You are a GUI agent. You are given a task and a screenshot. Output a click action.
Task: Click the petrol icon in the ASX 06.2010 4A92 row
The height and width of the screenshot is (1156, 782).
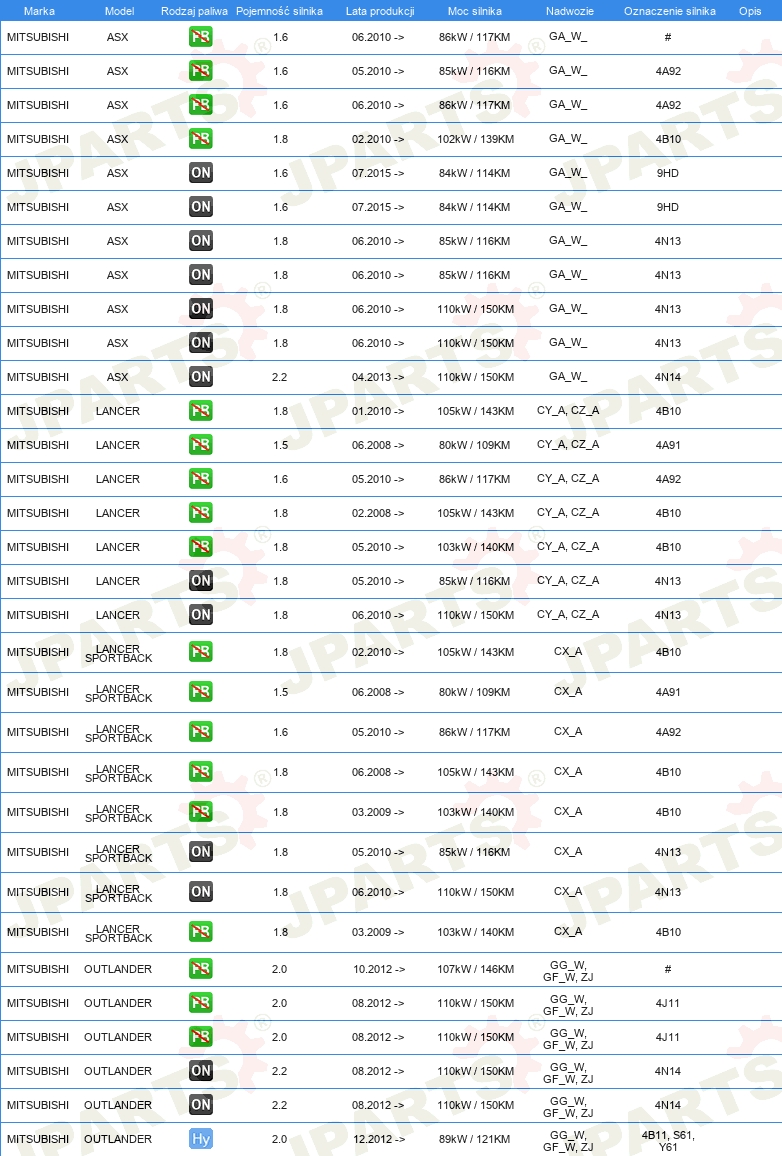[200, 105]
